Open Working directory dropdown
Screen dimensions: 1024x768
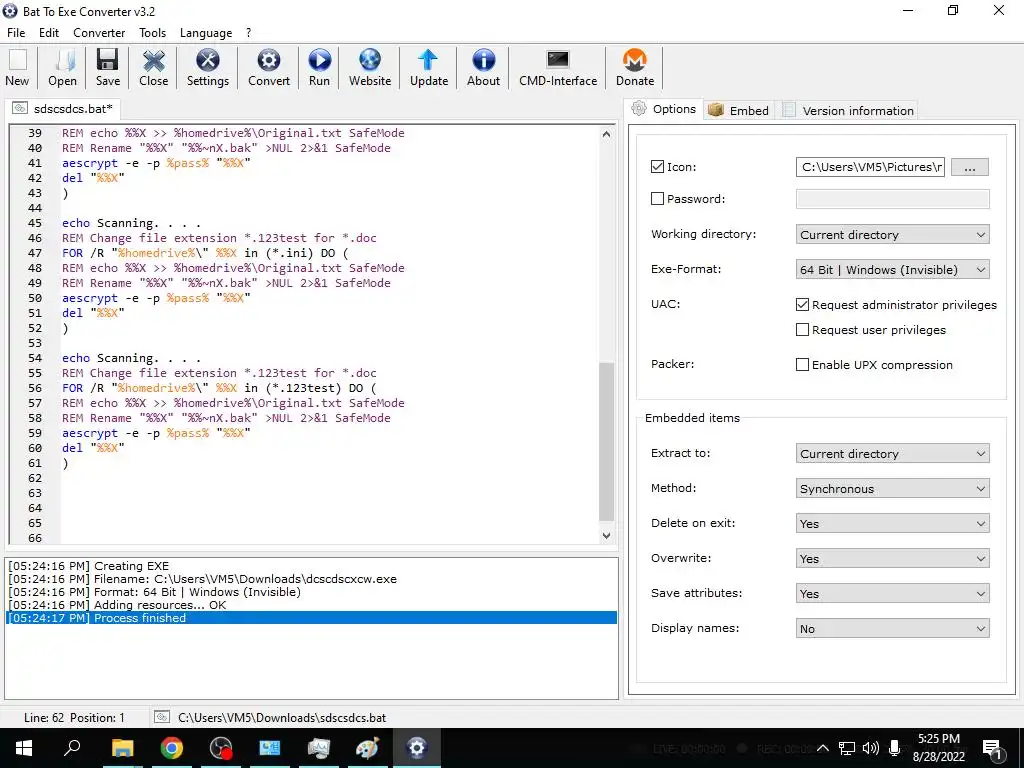pyautogui.click(x=892, y=234)
